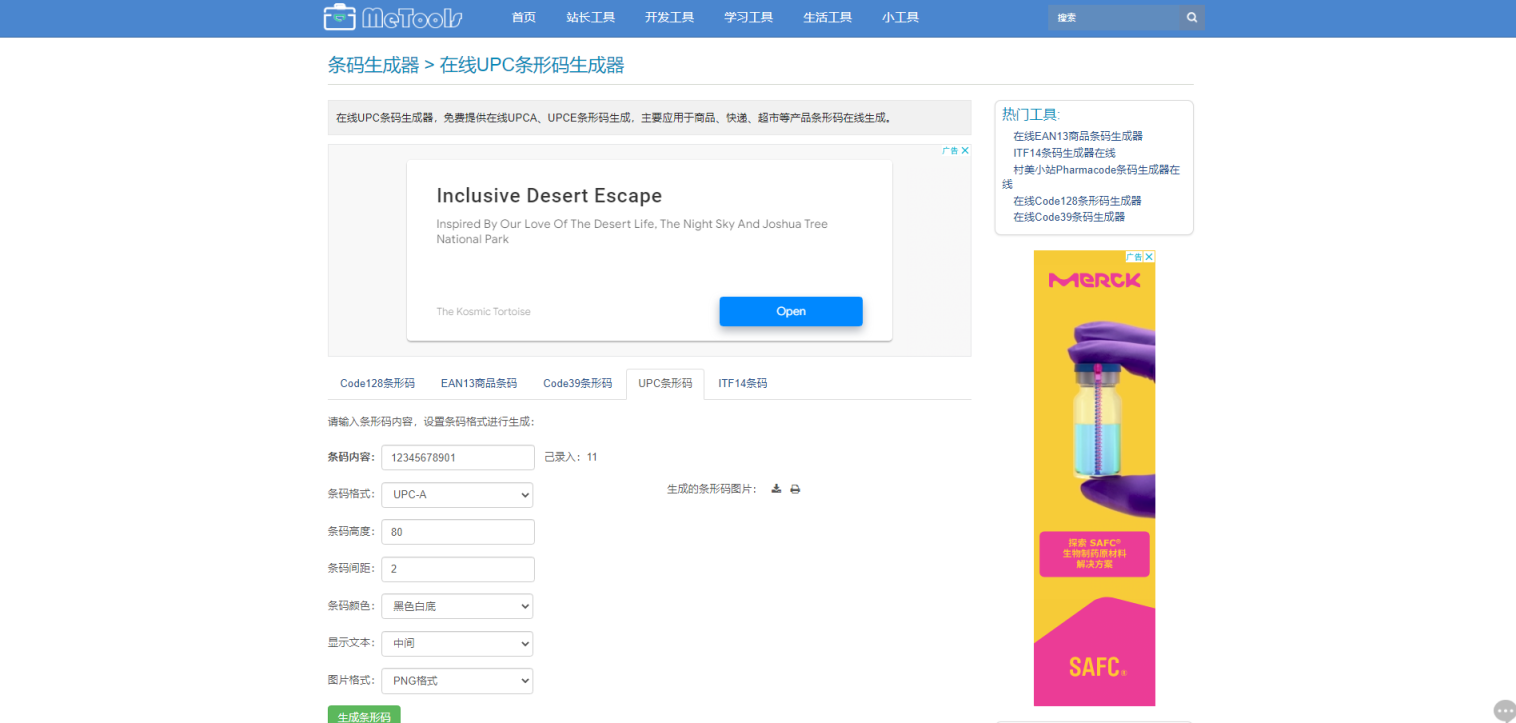
Task: Open the 显示文本 dropdown
Action: (x=457, y=644)
